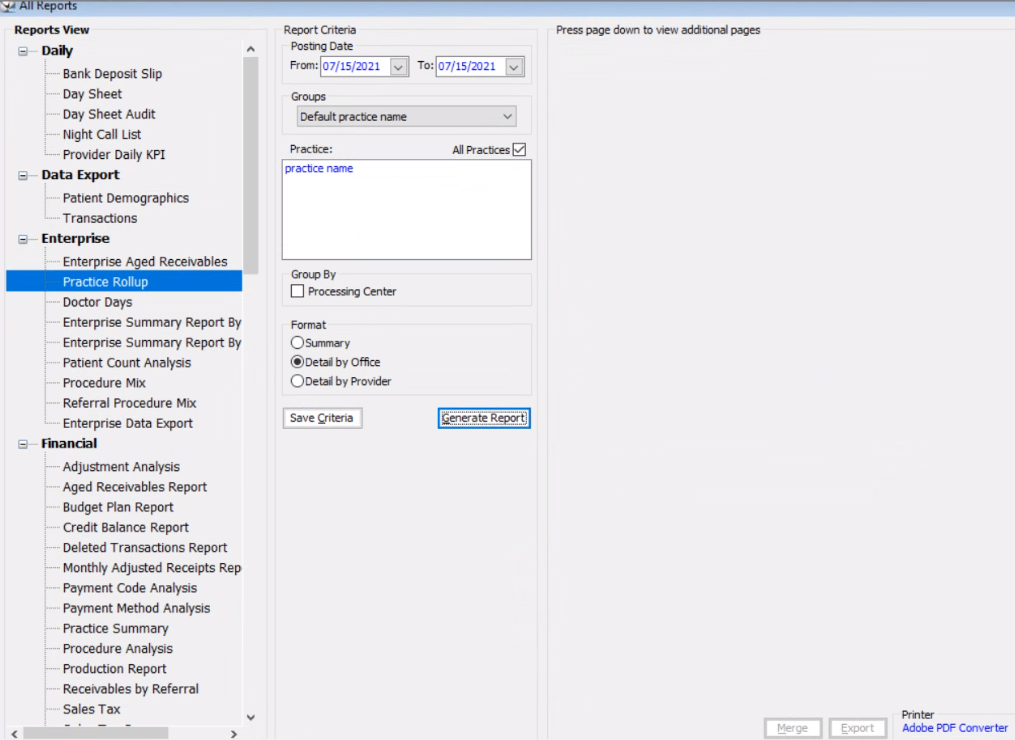Select the Adjustment Analysis report

pyautogui.click(x=121, y=467)
